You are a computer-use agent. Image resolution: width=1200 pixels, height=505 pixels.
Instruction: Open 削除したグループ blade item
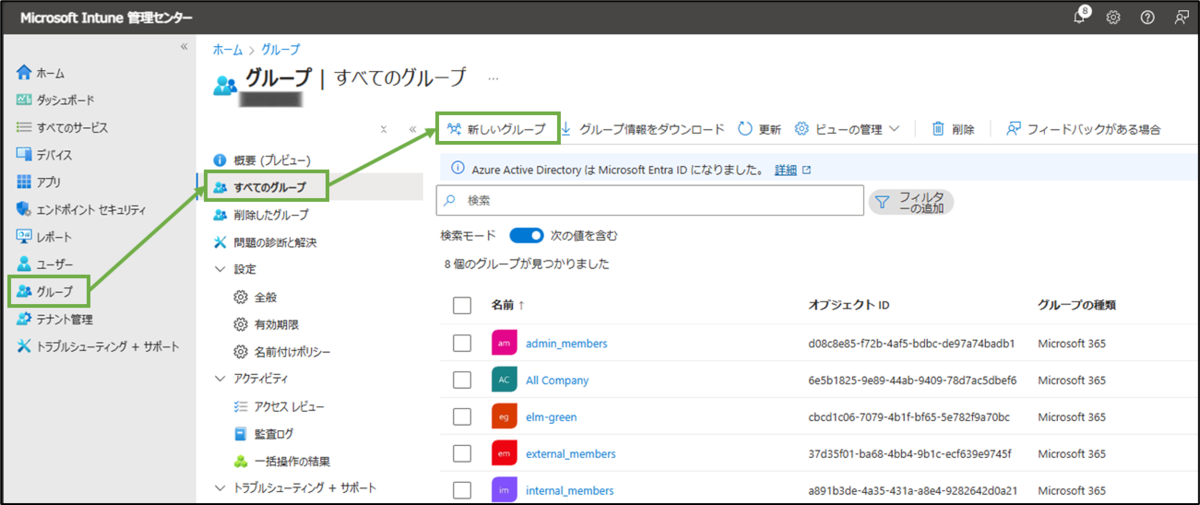pos(261,215)
